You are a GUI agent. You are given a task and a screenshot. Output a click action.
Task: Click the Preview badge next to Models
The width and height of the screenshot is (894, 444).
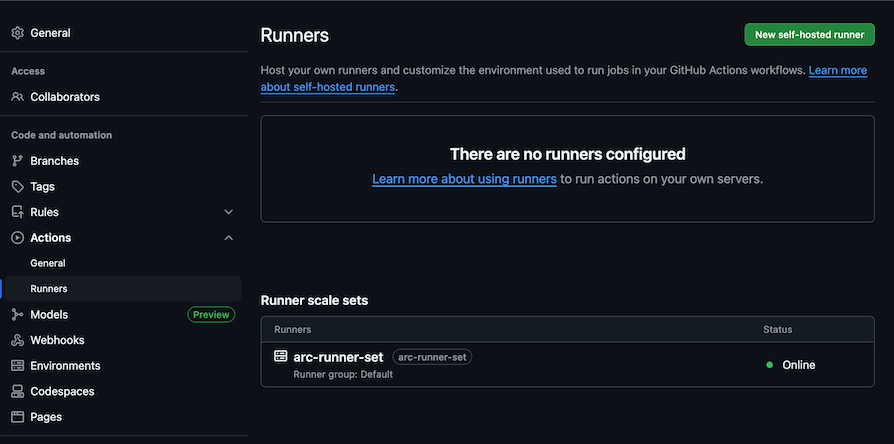[211, 315]
